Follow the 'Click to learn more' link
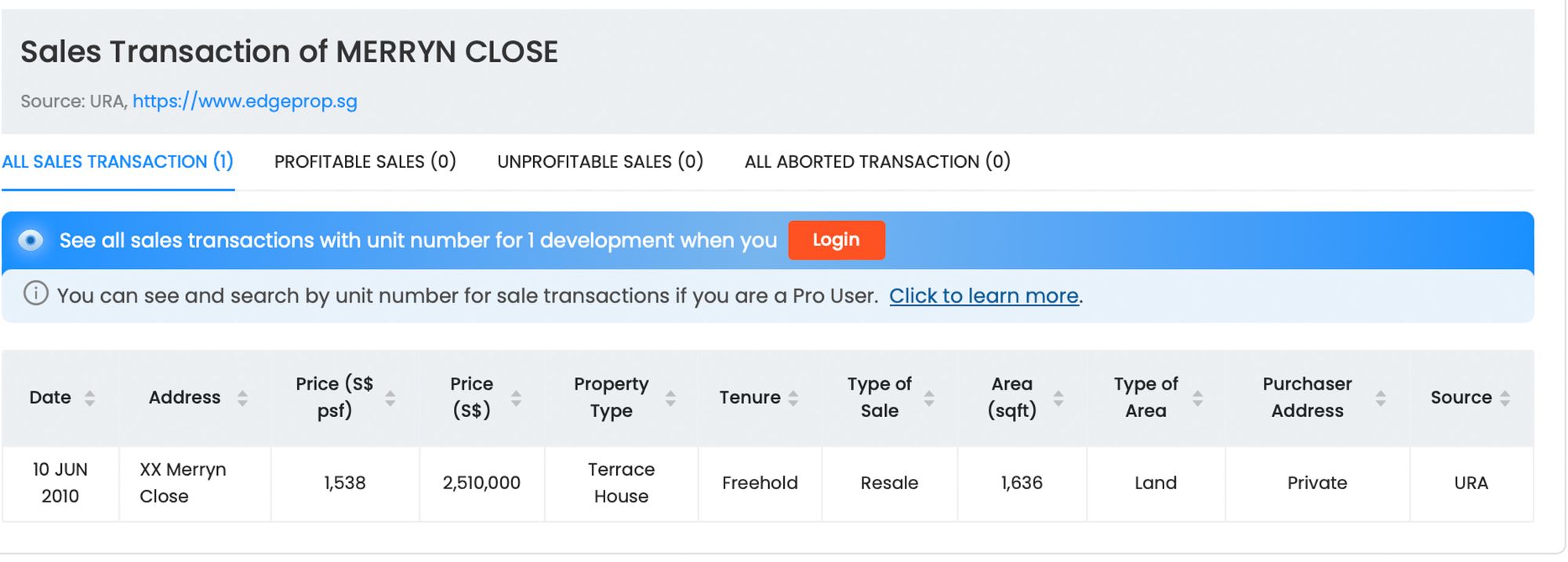Screen dimensions: 1568x562 coord(984,296)
